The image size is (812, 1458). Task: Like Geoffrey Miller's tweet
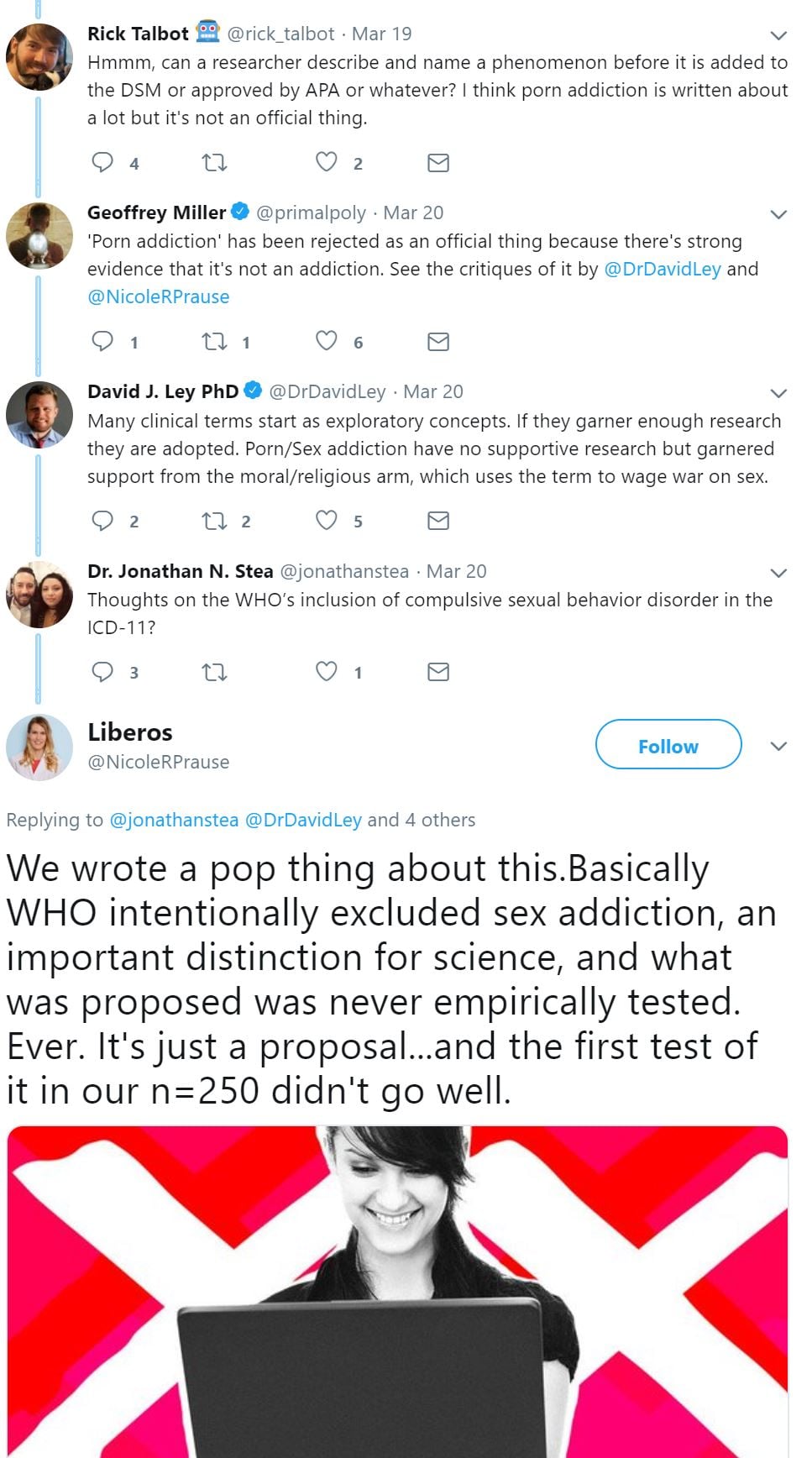(x=326, y=341)
